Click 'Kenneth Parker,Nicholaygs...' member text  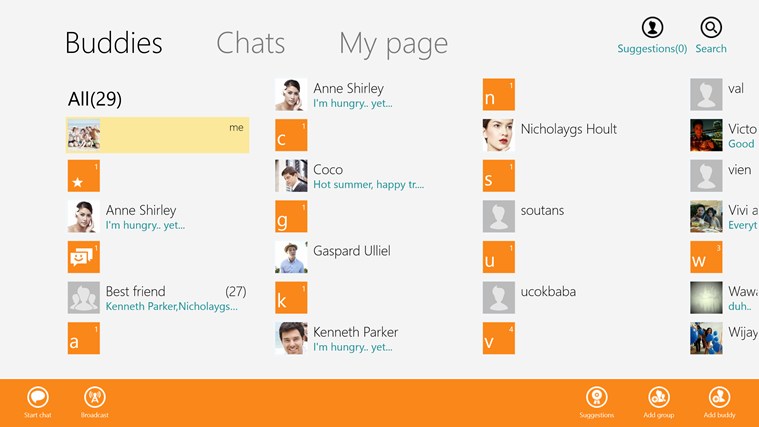(x=171, y=306)
